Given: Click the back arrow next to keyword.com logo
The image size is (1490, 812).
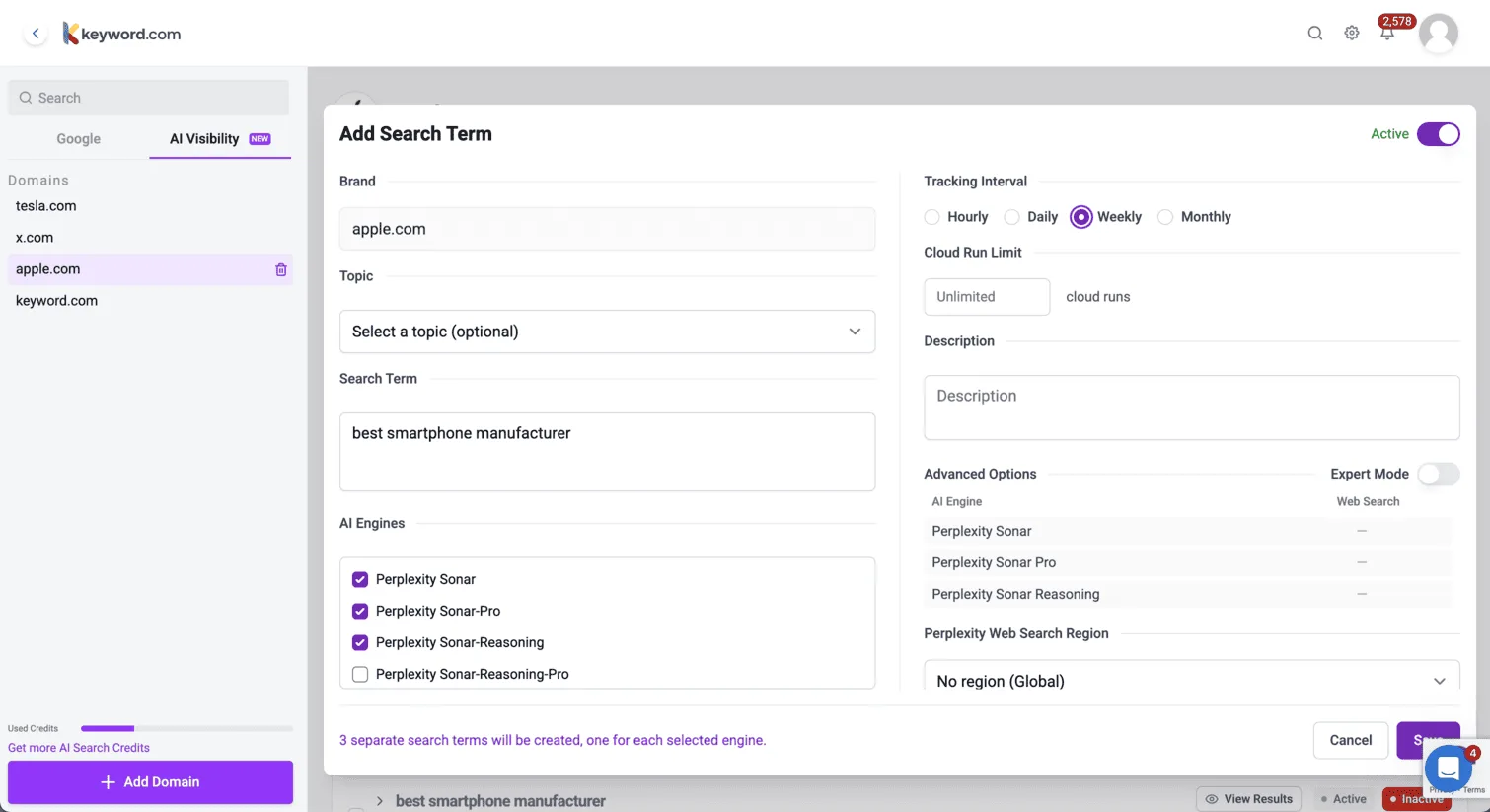Looking at the screenshot, I should point(36,34).
